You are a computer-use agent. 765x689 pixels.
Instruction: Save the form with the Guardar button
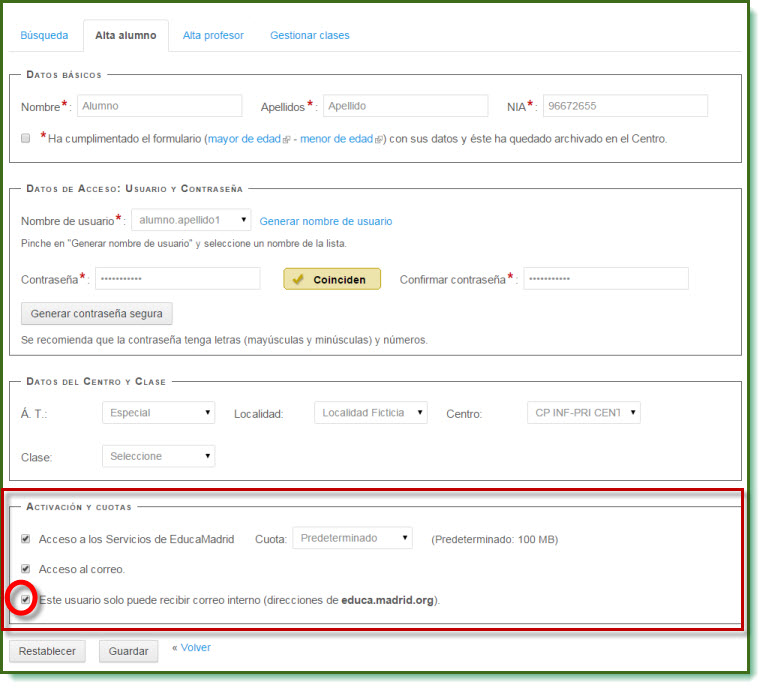pyautogui.click(x=129, y=651)
